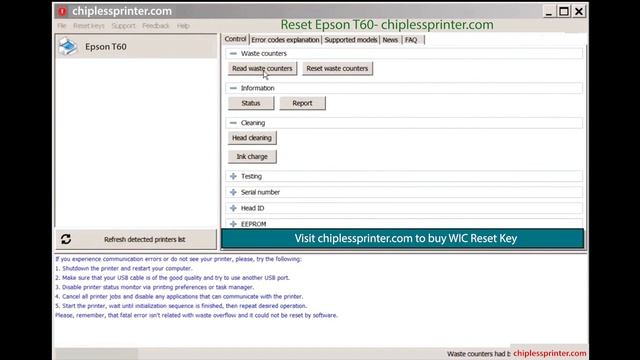Open the Help menu
Image resolution: width=640 pixels, height=360 pixels.
tap(183, 26)
